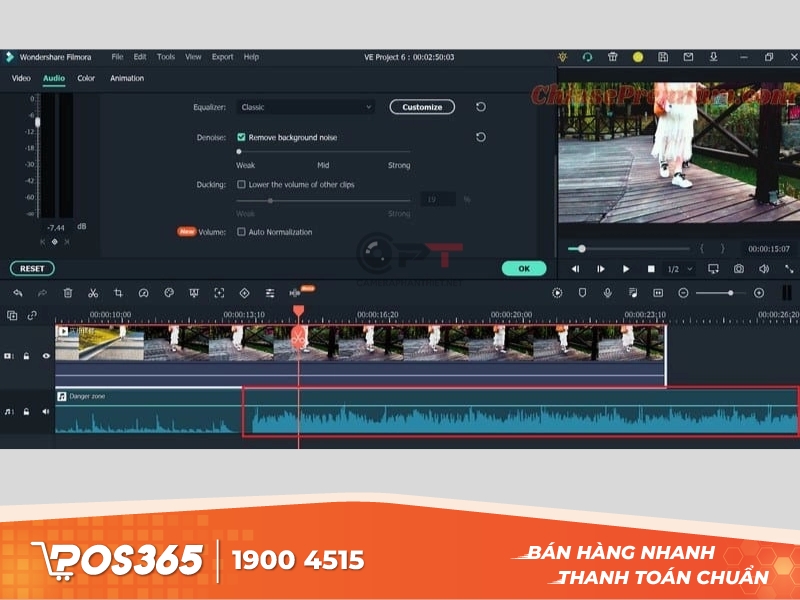
Task: Switch to the Animation tab
Action: tap(127, 78)
